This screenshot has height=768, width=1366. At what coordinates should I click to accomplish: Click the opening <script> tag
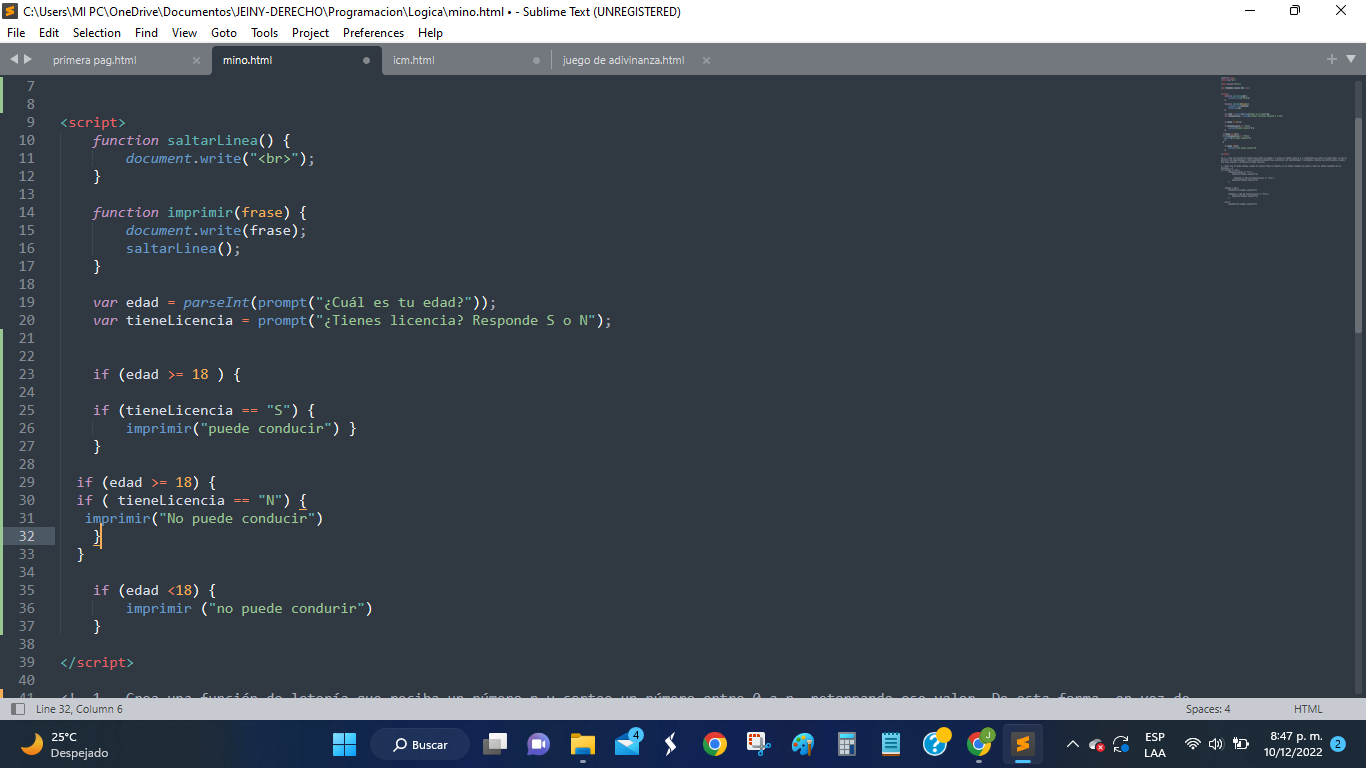coord(93,122)
